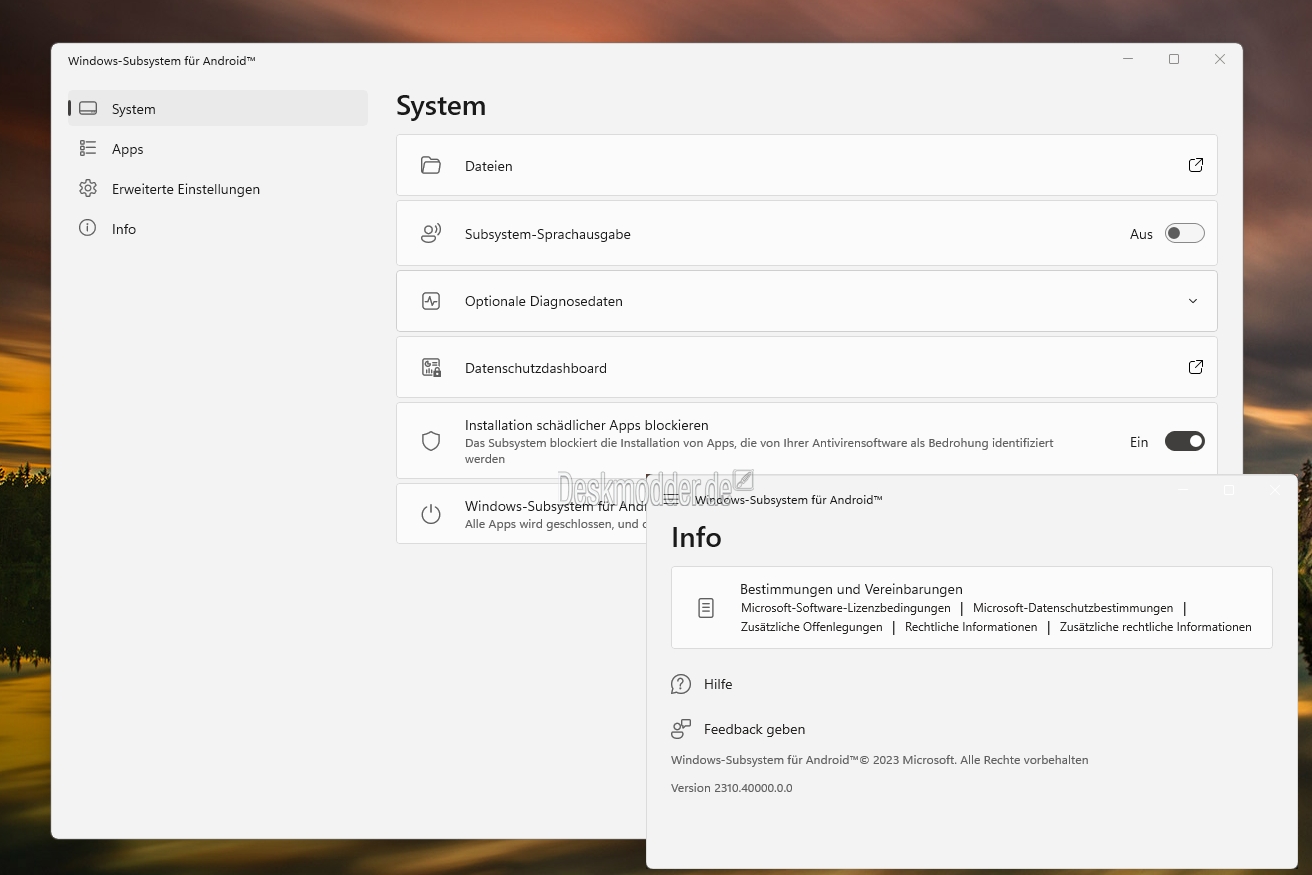Click the Optionale Diagnosedaten label
This screenshot has width=1312, height=875.
544,301
